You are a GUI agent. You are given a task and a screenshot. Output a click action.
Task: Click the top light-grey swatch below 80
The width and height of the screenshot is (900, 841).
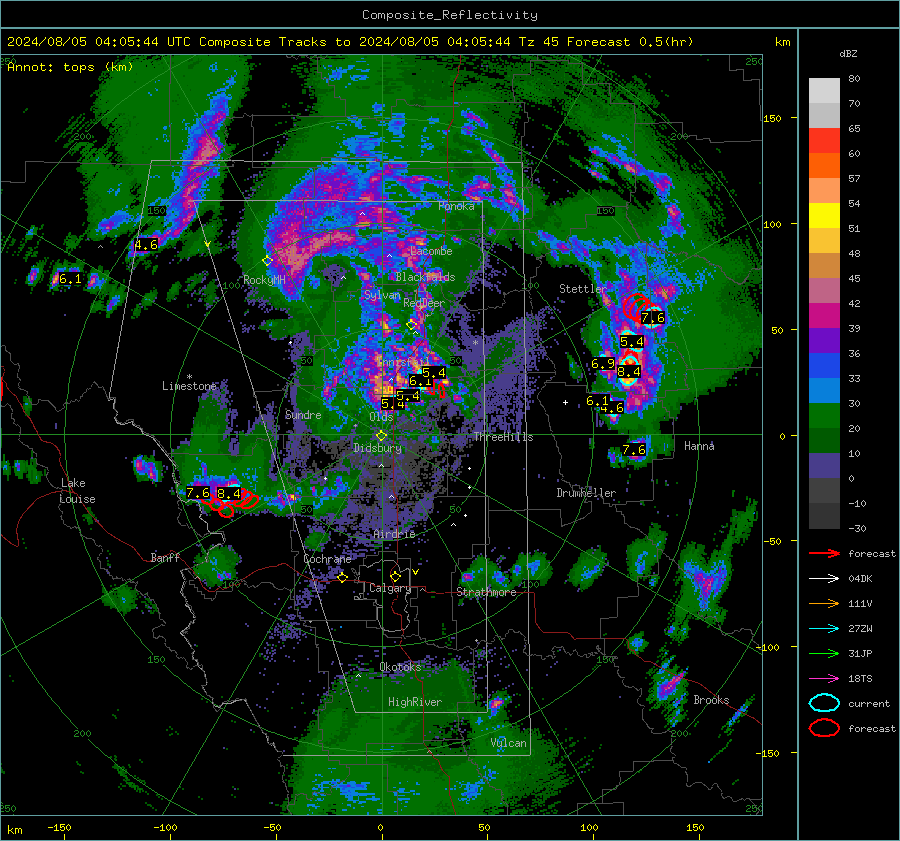pyautogui.click(x=824, y=91)
